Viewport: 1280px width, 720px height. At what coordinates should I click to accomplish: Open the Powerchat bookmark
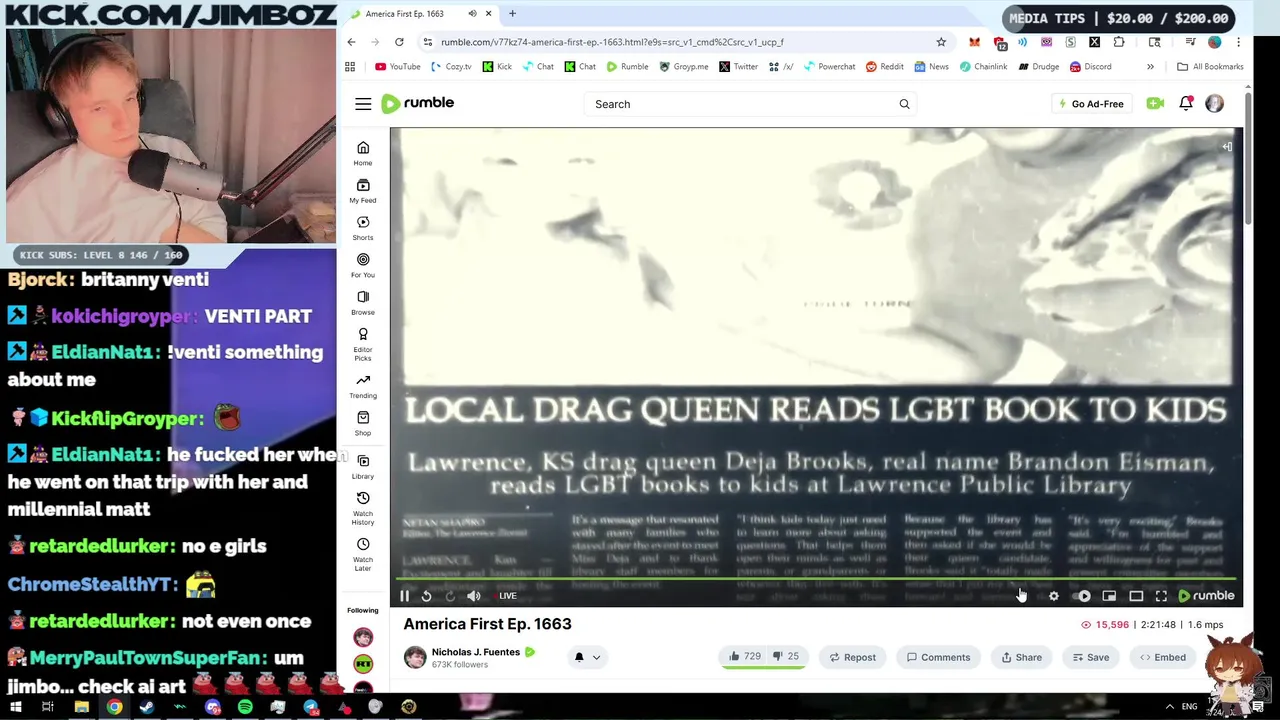(x=828, y=67)
